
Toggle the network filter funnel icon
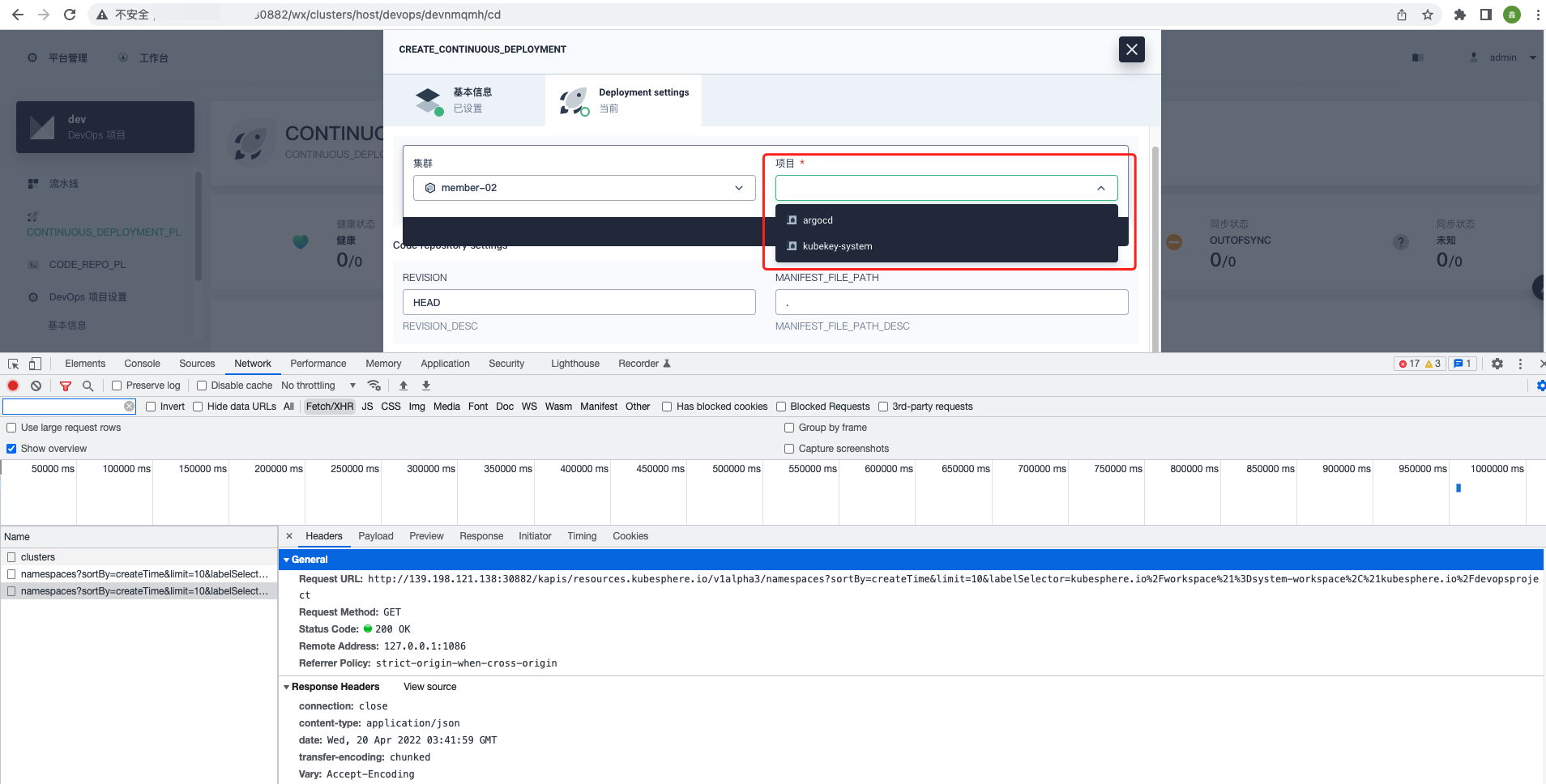(x=66, y=386)
